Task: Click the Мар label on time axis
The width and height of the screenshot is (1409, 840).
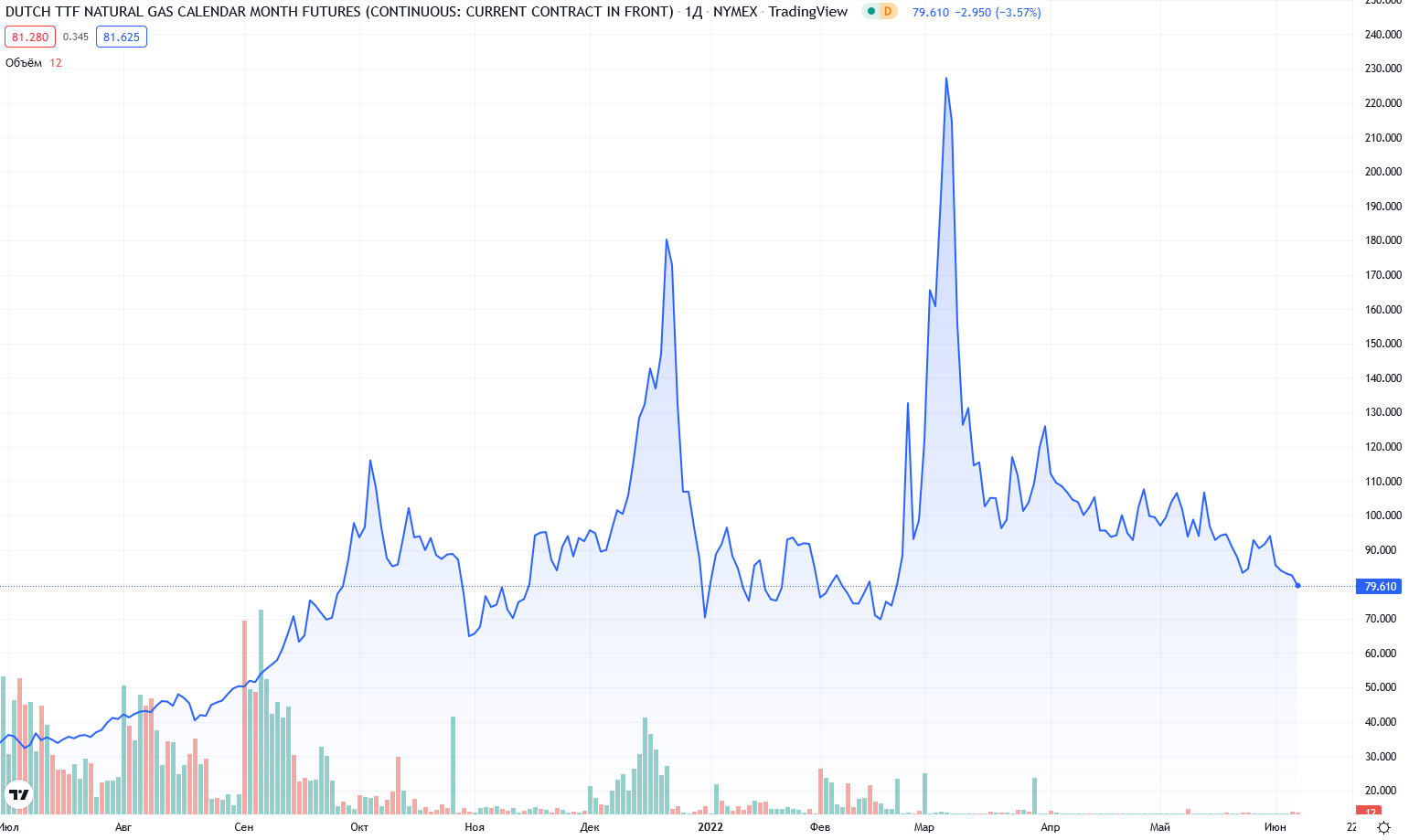Action: (923, 827)
